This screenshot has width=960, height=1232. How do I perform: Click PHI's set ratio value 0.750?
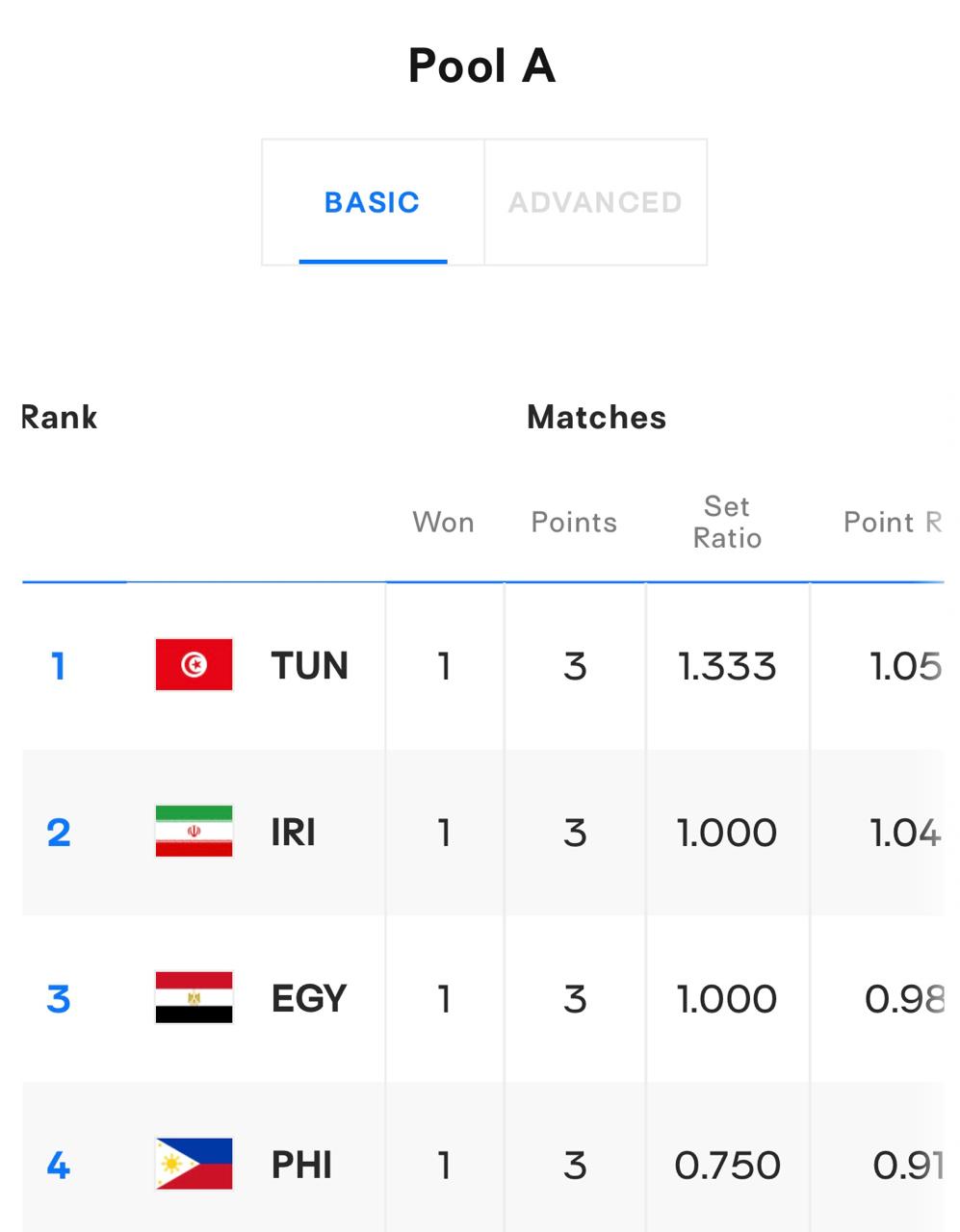coord(727,1166)
